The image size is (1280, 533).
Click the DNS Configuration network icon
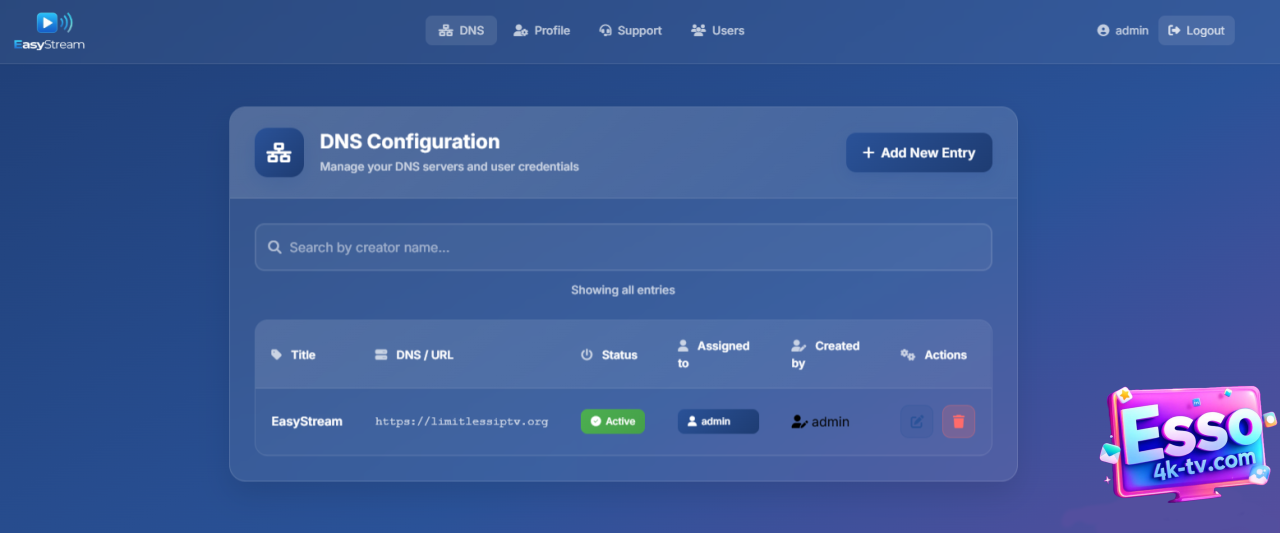(x=279, y=153)
